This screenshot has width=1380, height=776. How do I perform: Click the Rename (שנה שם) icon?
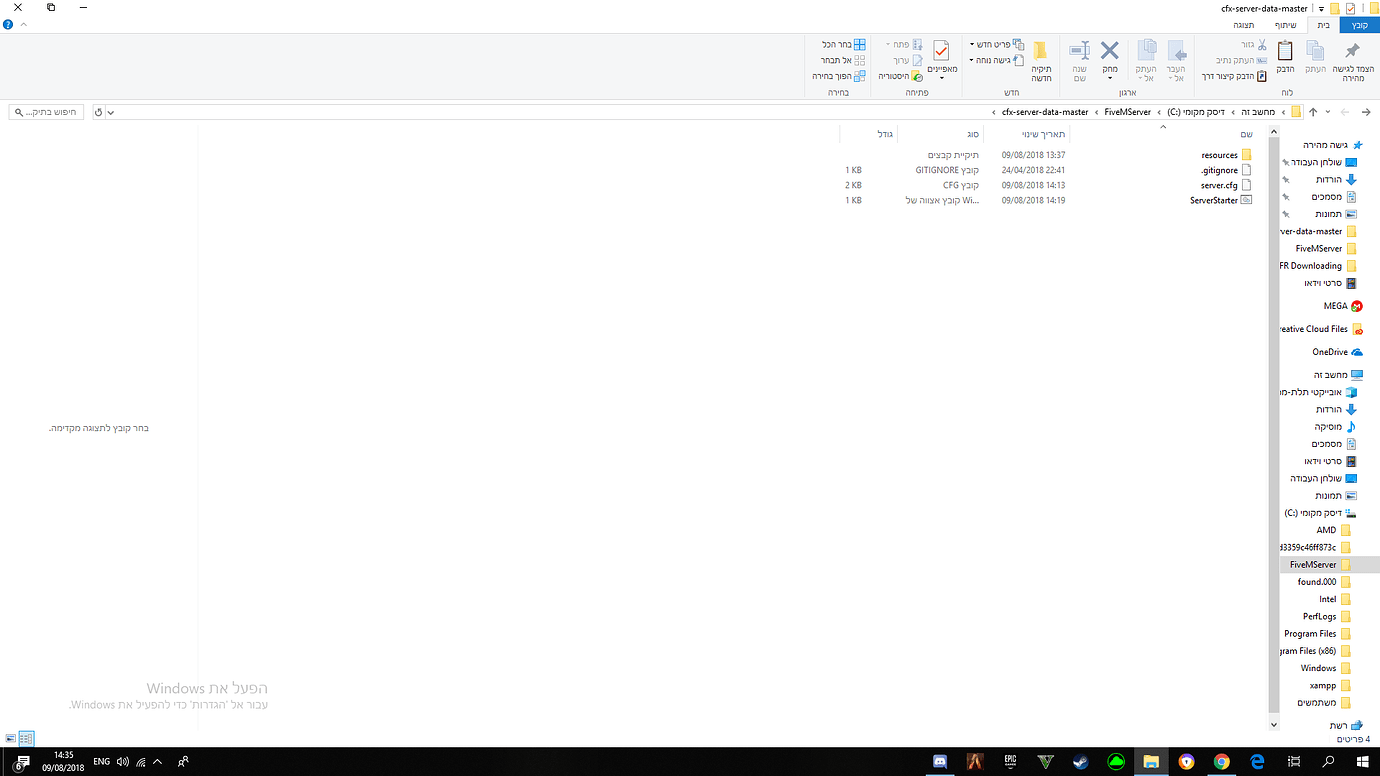[1079, 51]
